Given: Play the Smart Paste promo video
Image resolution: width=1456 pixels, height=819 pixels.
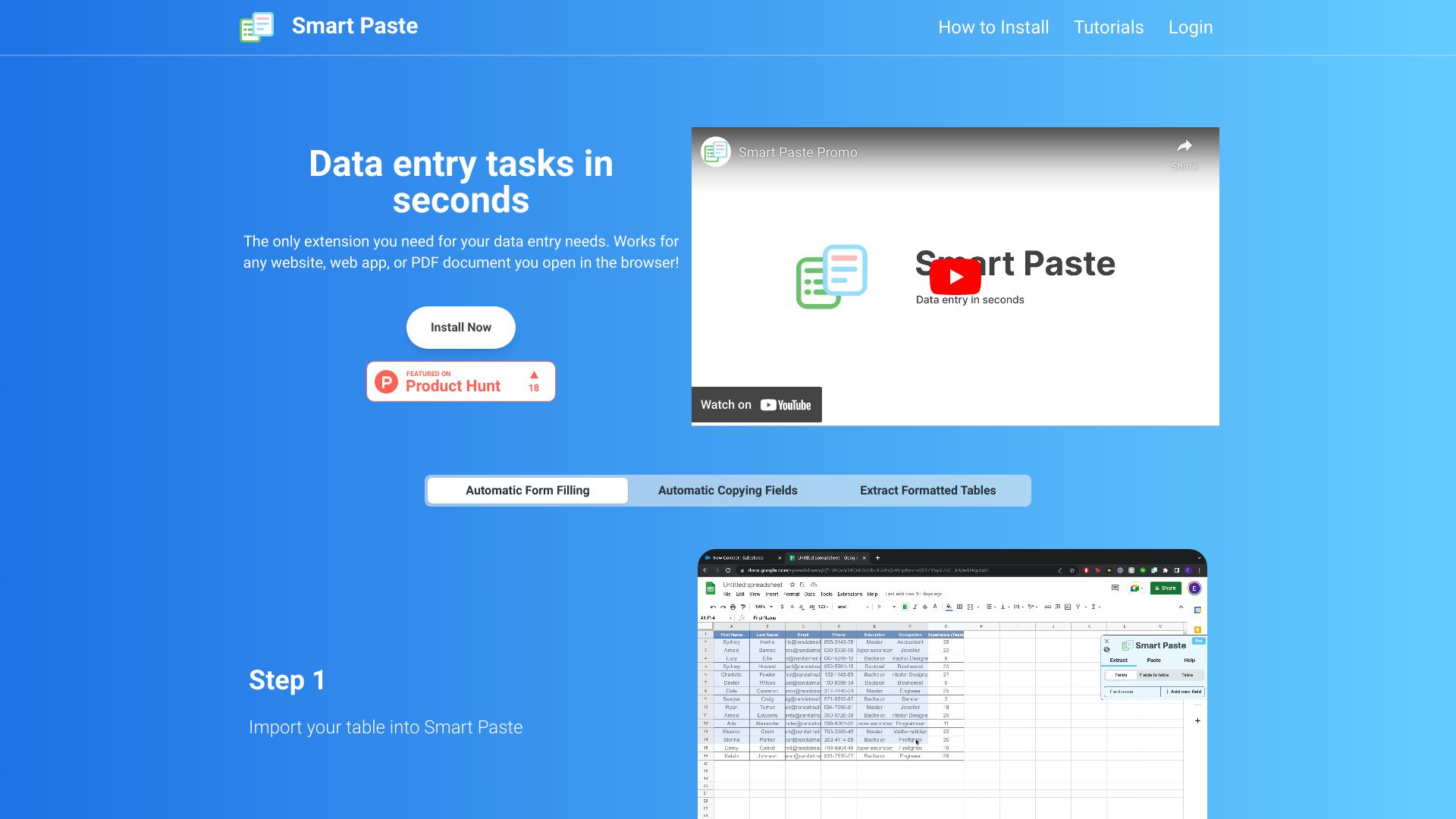Looking at the screenshot, I should 955,276.
